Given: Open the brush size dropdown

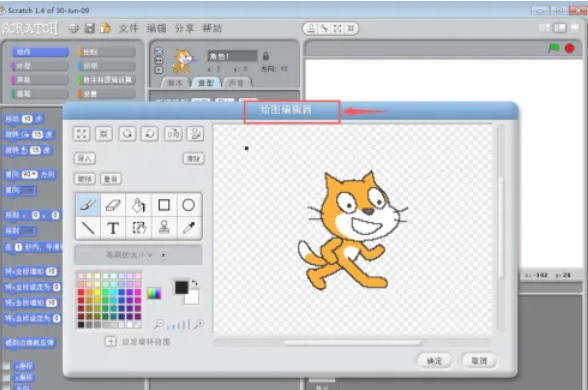Looking at the screenshot, I should coord(138,255).
